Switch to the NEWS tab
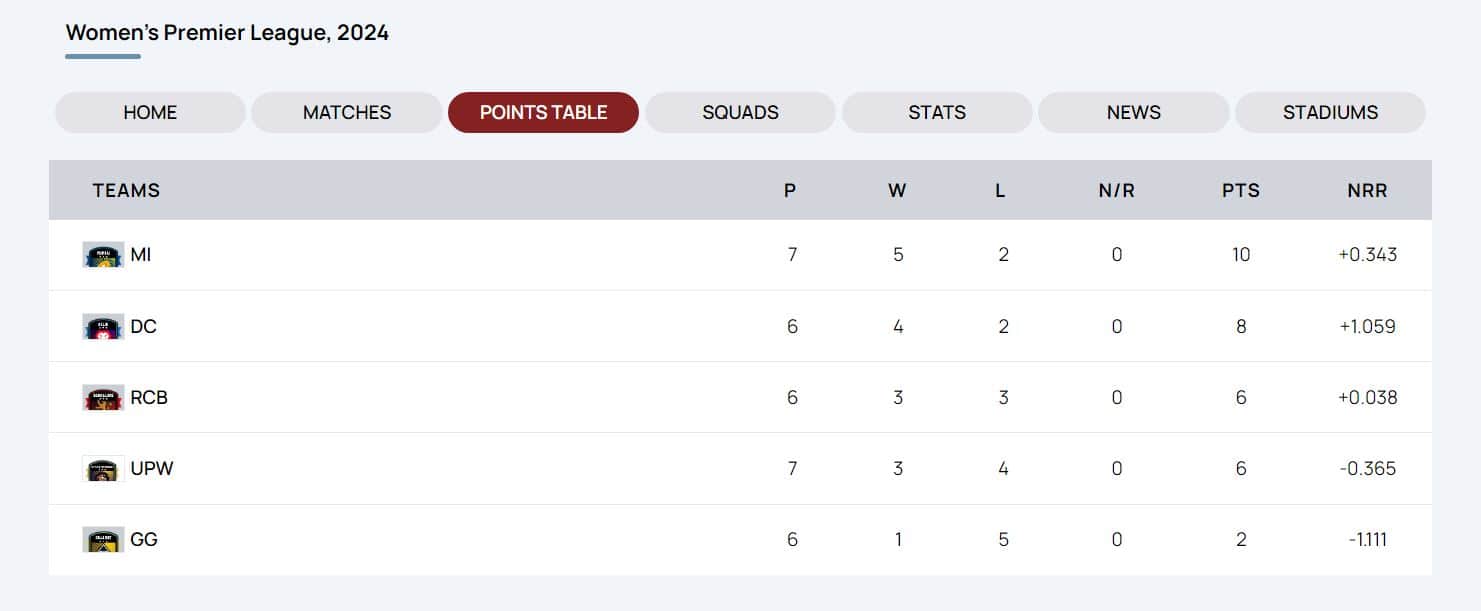1481x611 pixels. coord(1134,113)
